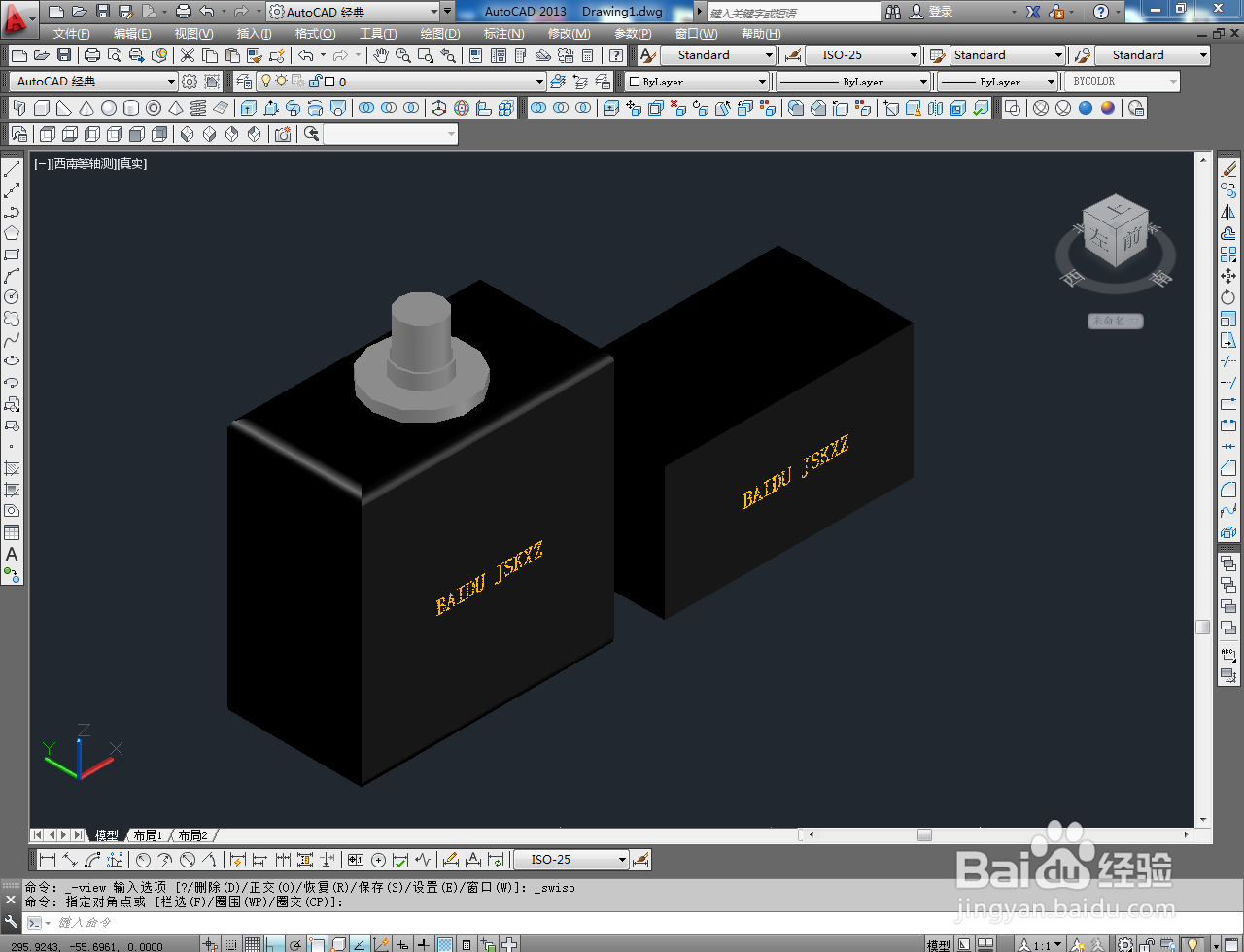Viewport: 1244px width, 952px height.
Task: Click the Cut scissors icon
Action: coord(187,55)
